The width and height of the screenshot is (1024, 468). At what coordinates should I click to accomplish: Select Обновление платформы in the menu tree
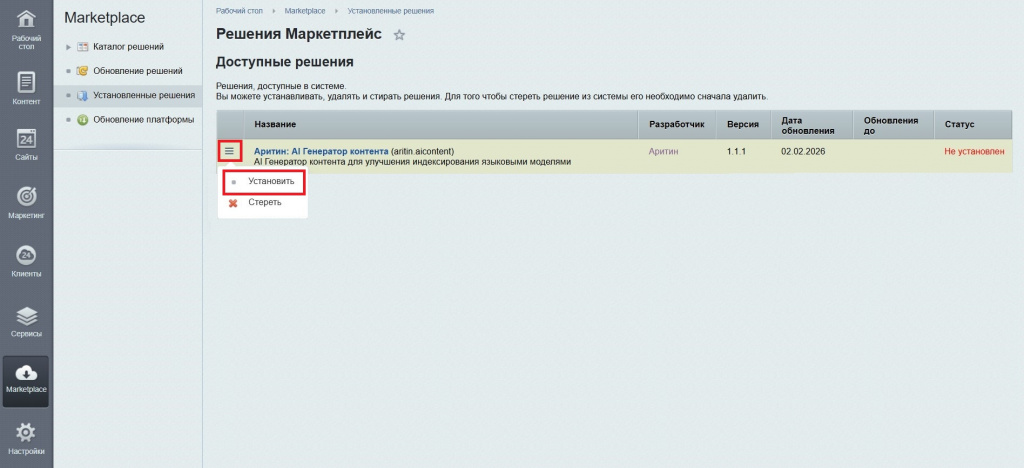coord(143,119)
